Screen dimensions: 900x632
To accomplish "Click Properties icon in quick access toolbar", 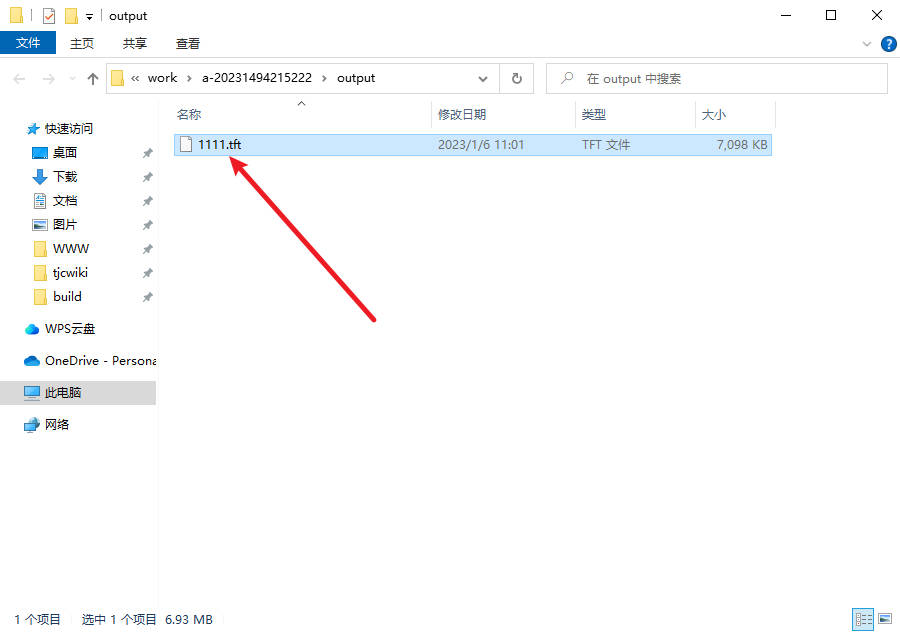I will point(49,16).
